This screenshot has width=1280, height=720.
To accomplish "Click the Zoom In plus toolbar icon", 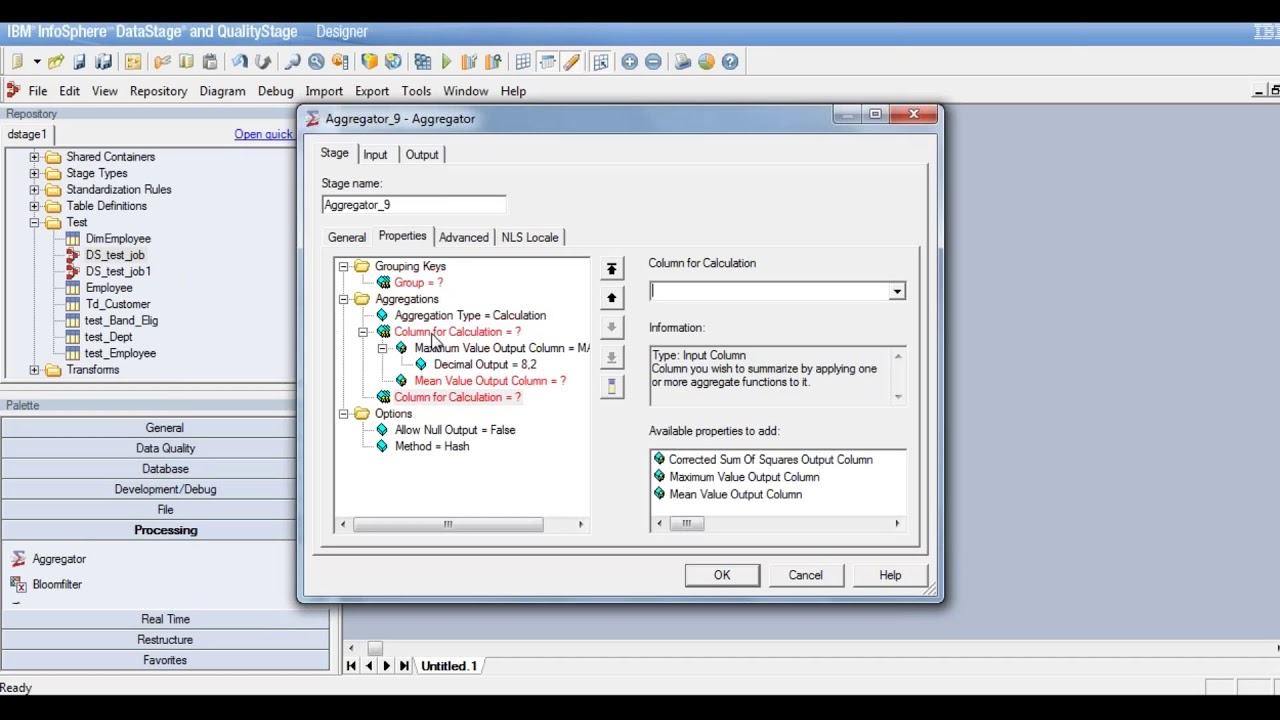I will pos(629,62).
